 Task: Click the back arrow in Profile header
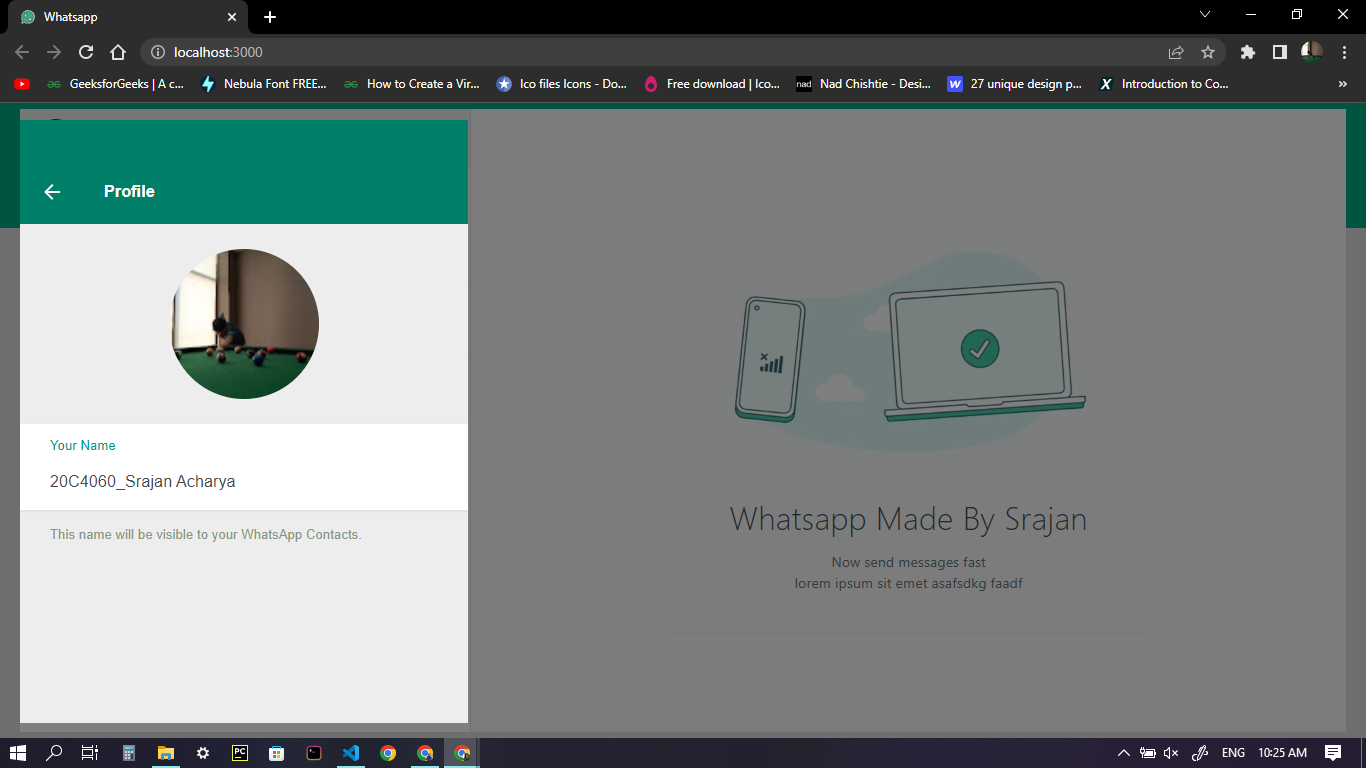tap(53, 192)
